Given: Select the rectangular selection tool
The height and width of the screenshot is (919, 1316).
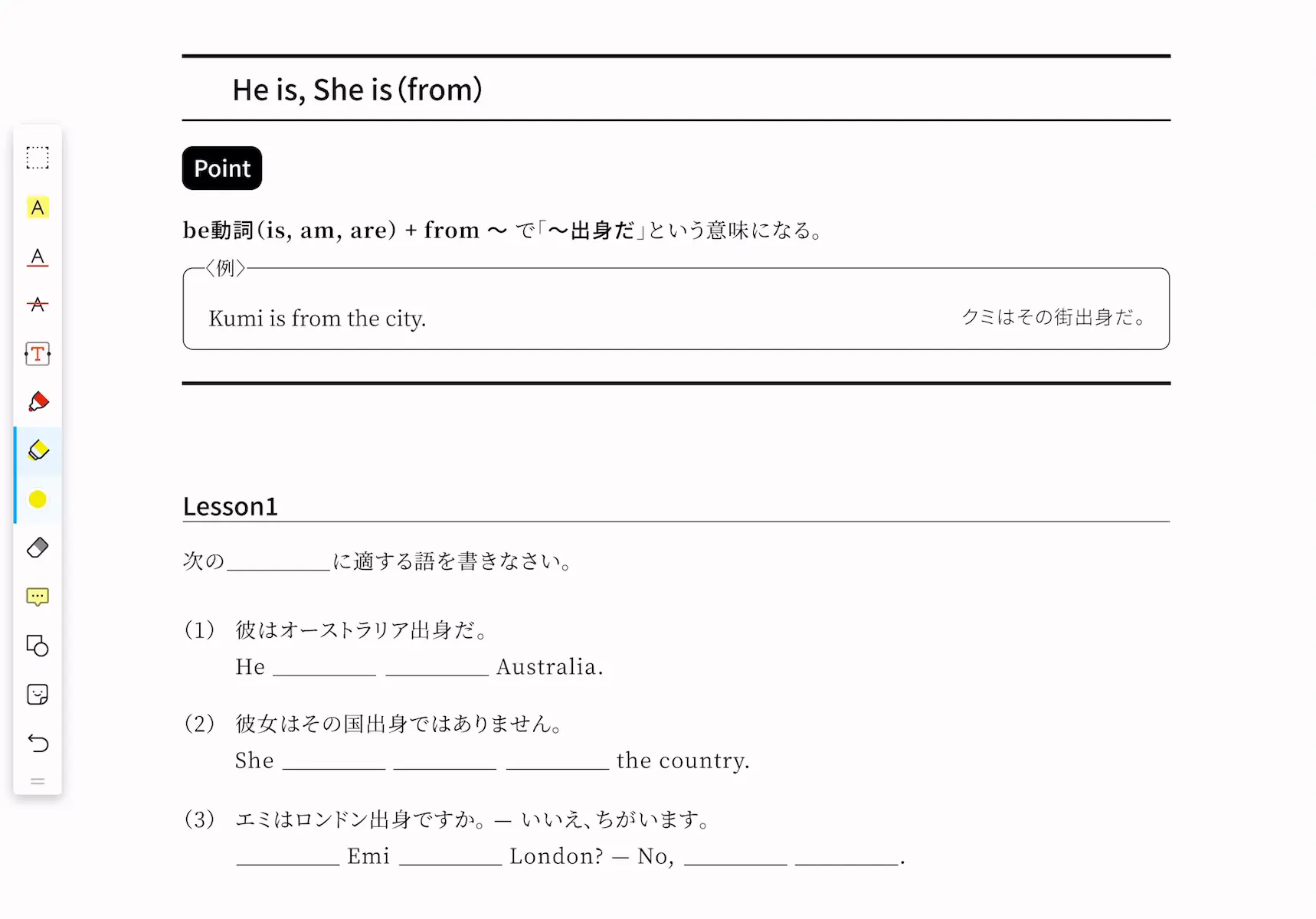Looking at the screenshot, I should pyautogui.click(x=38, y=158).
